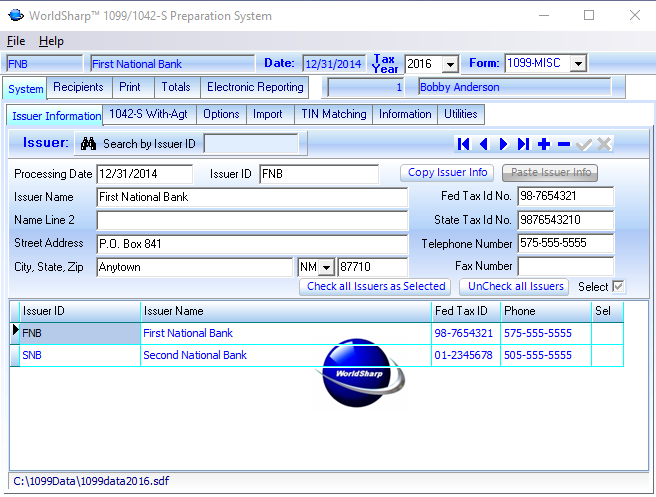Screen dimensions: 656x497
Task: Click the Street Address field
Action: pyautogui.click(x=252, y=244)
